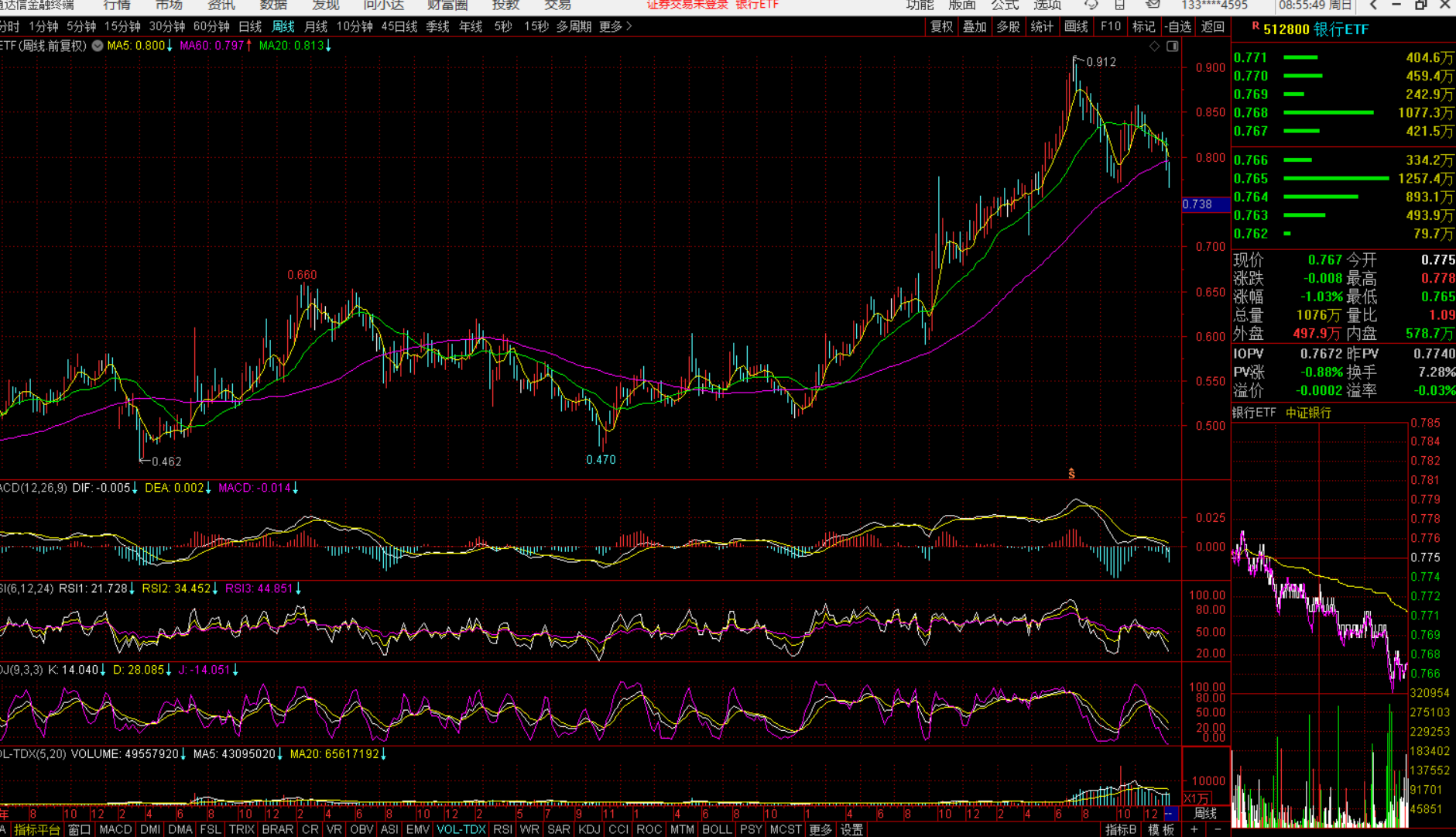Click the 画线 drawing button
Screen dimensions: 1456x837
1076,26
